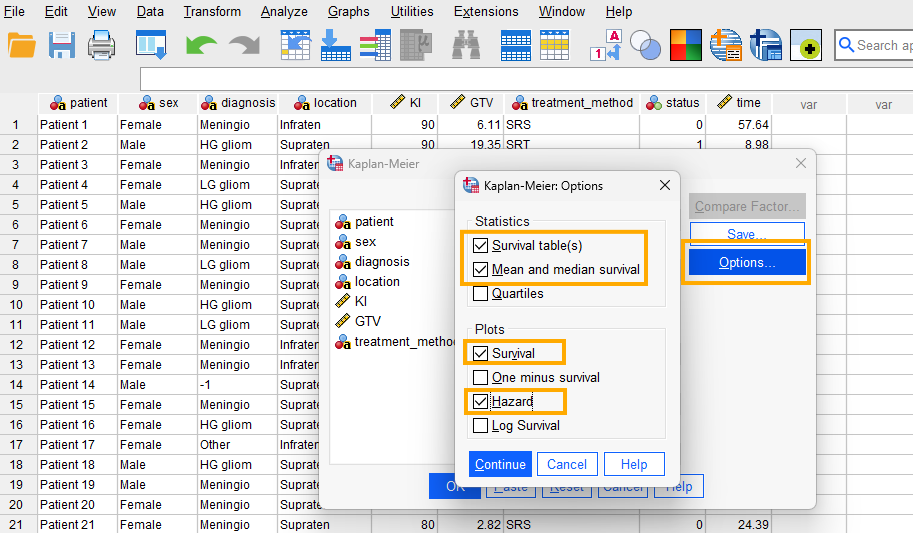Click the search magnifier icon
The width and height of the screenshot is (913, 533).
pyautogui.click(x=846, y=45)
